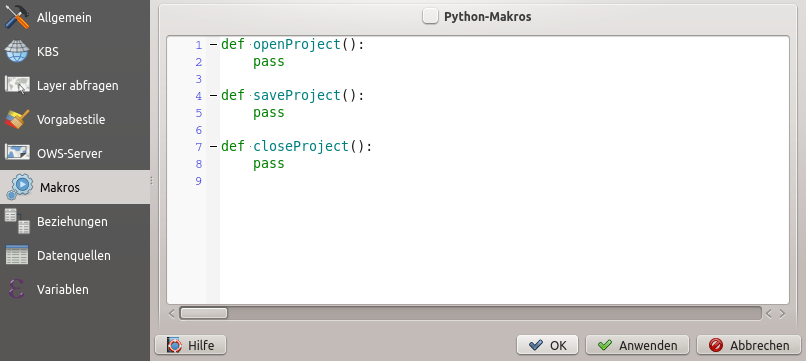Collapse the openProject function fold marker

tap(213, 45)
